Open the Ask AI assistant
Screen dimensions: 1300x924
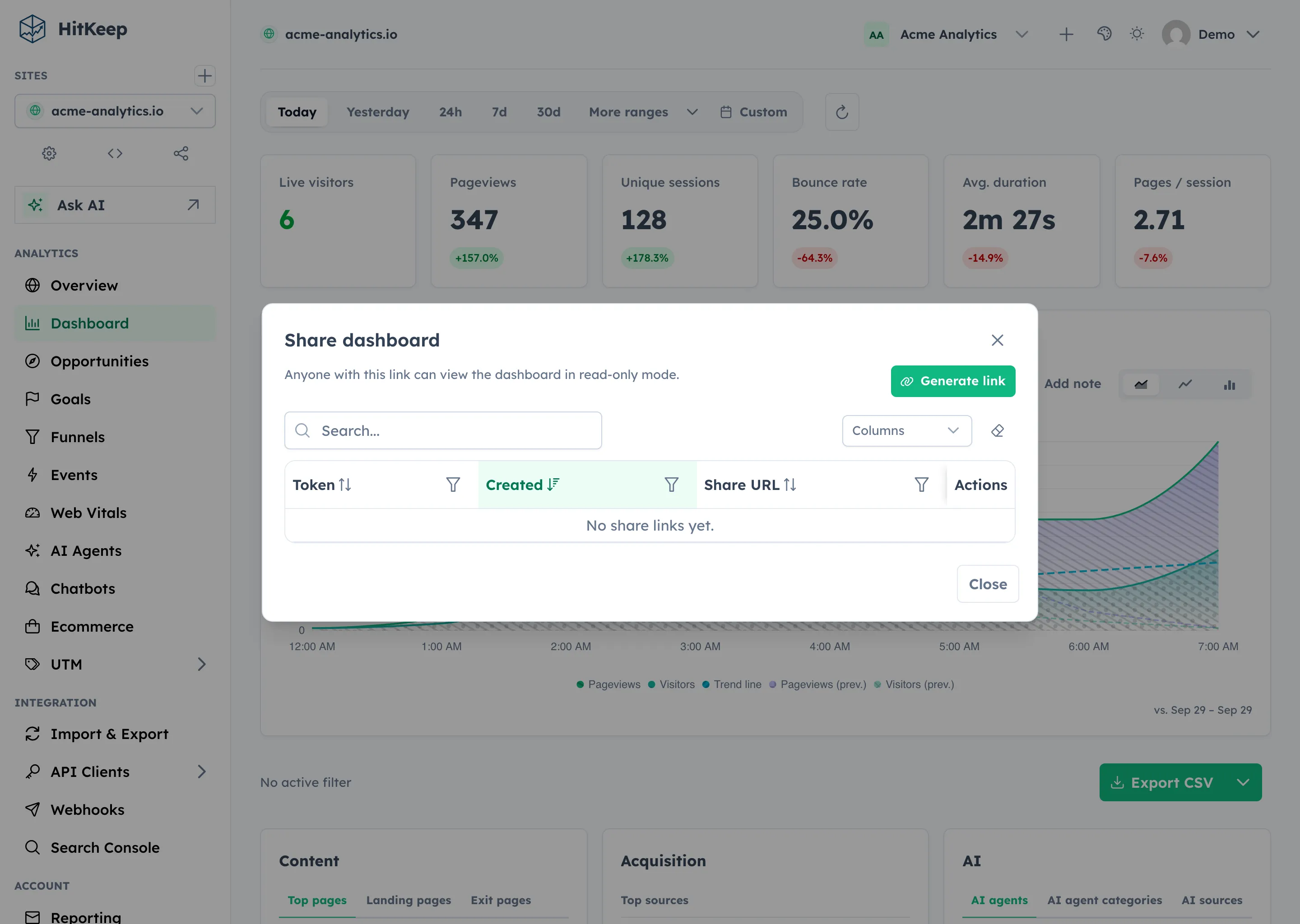[115, 205]
